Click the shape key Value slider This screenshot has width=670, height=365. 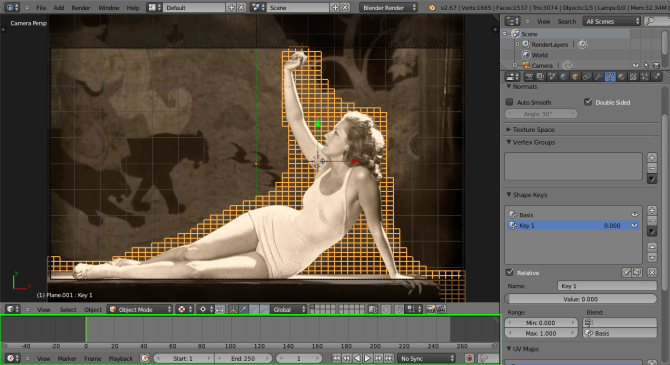[581, 299]
